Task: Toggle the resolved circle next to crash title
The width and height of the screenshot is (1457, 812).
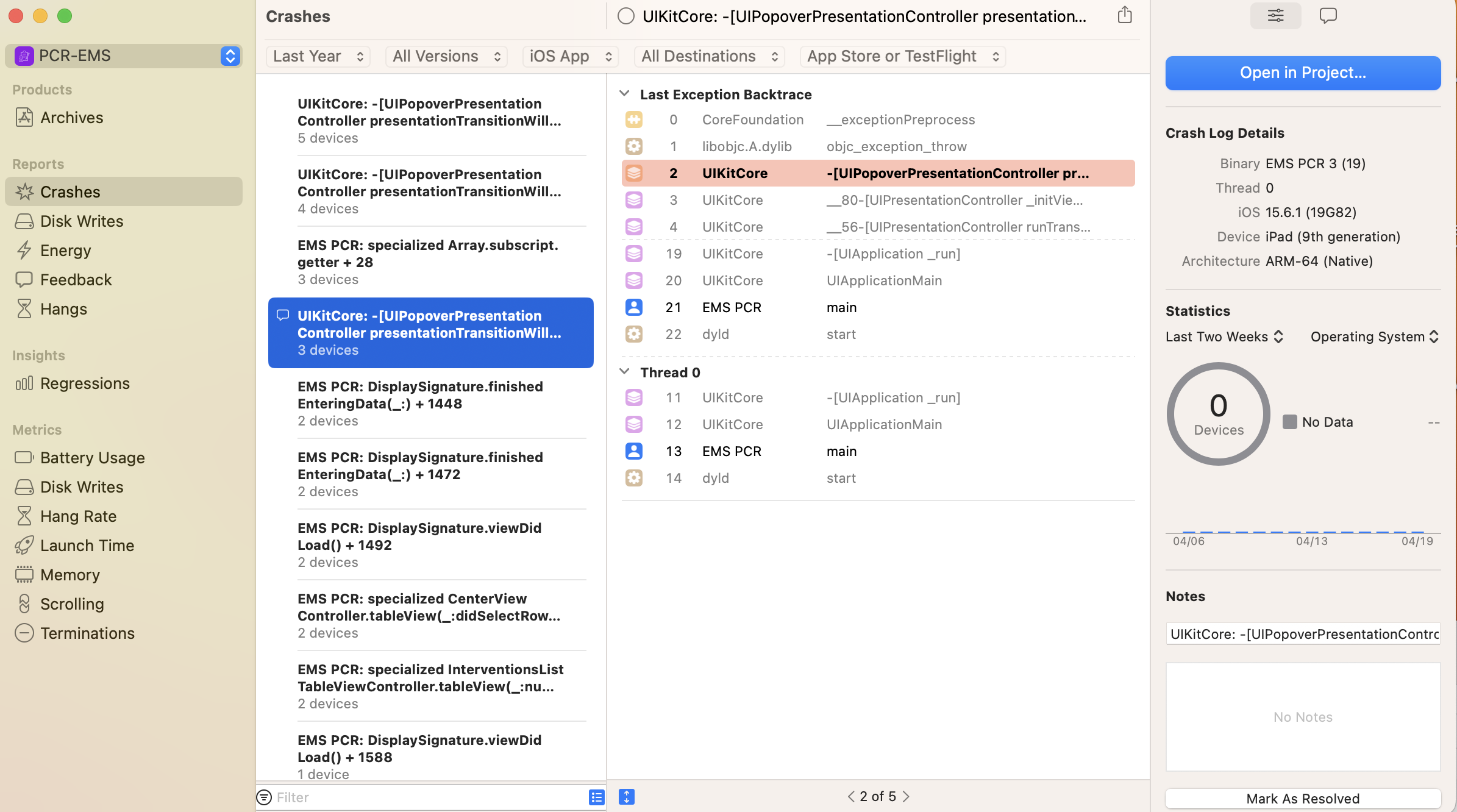Action: click(626, 16)
